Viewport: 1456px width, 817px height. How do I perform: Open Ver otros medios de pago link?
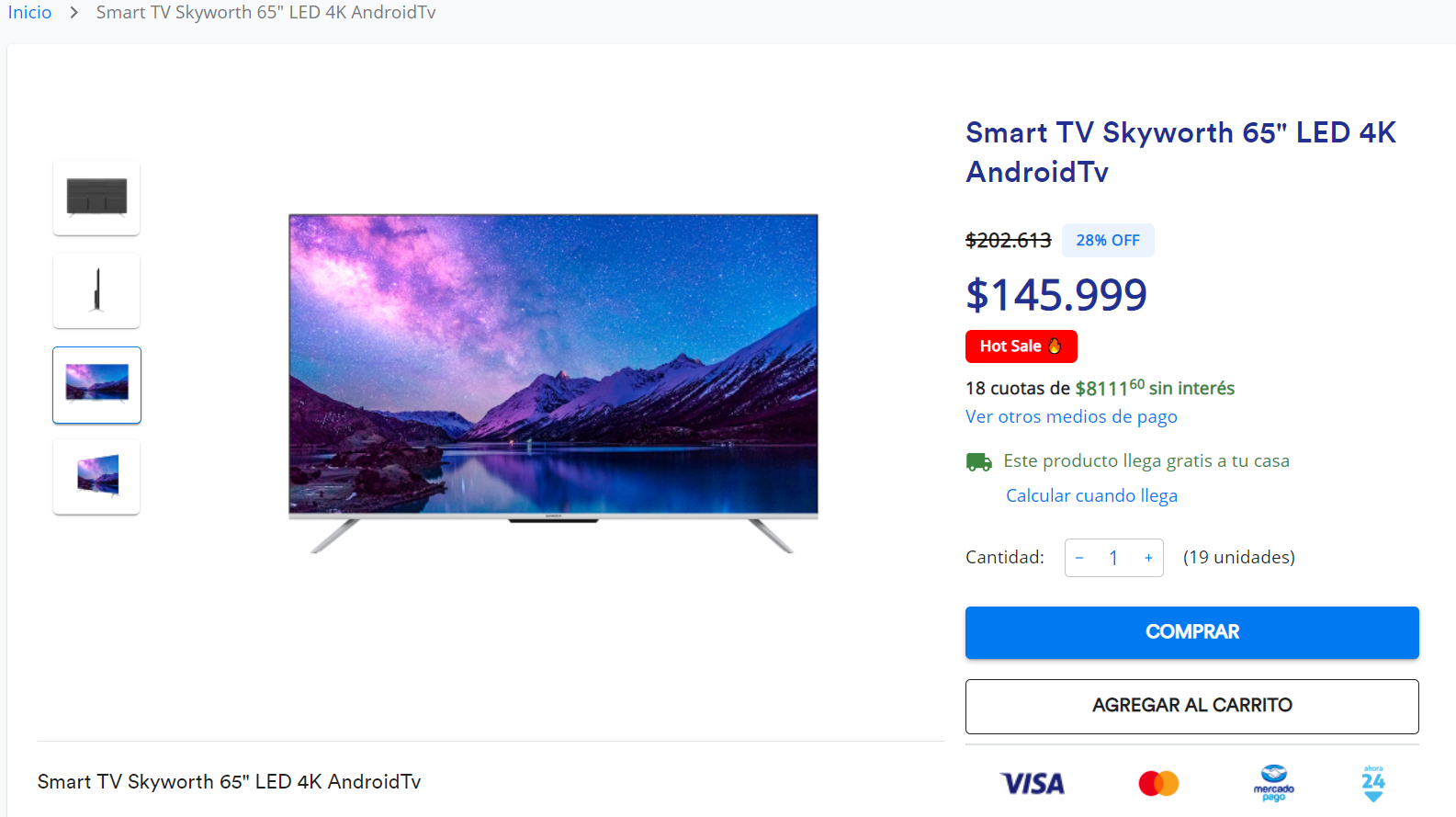[x=1071, y=416]
